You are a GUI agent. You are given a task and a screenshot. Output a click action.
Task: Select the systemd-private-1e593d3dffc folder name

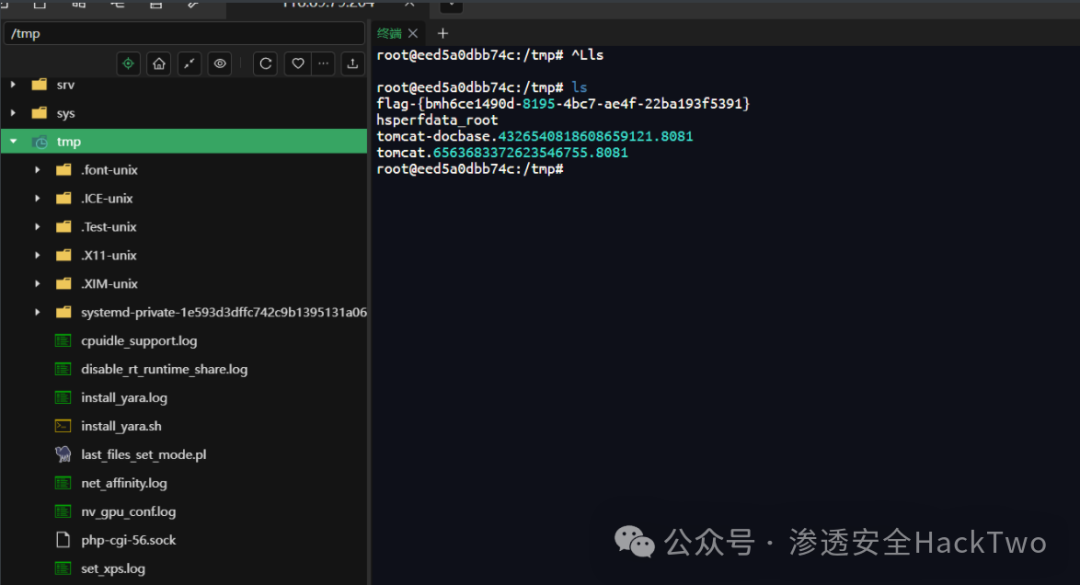pos(224,312)
